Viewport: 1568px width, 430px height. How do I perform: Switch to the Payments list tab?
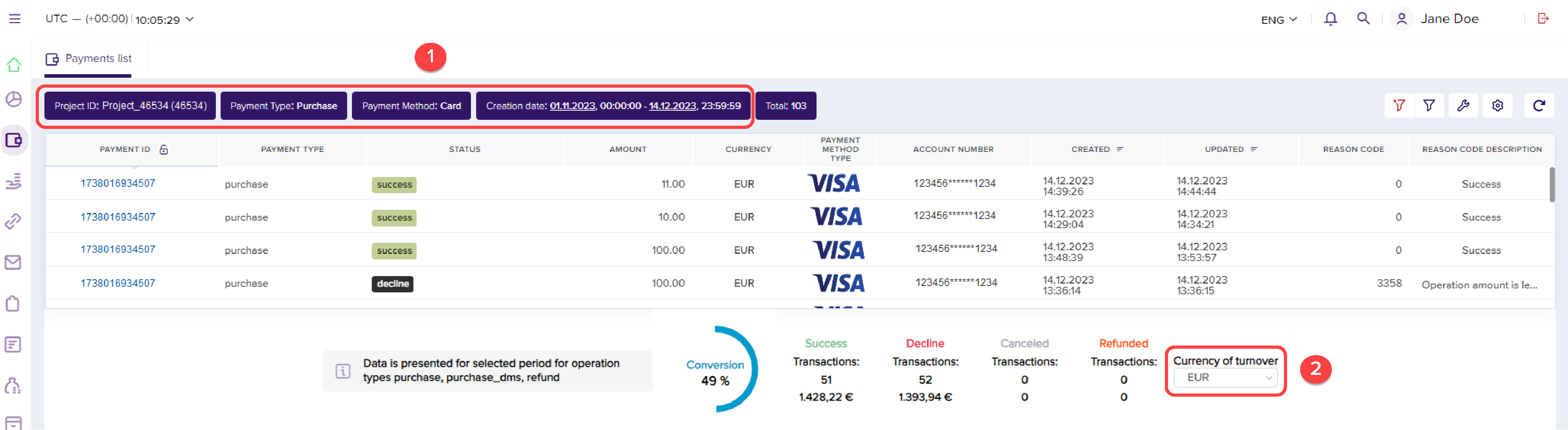tap(89, 58)
